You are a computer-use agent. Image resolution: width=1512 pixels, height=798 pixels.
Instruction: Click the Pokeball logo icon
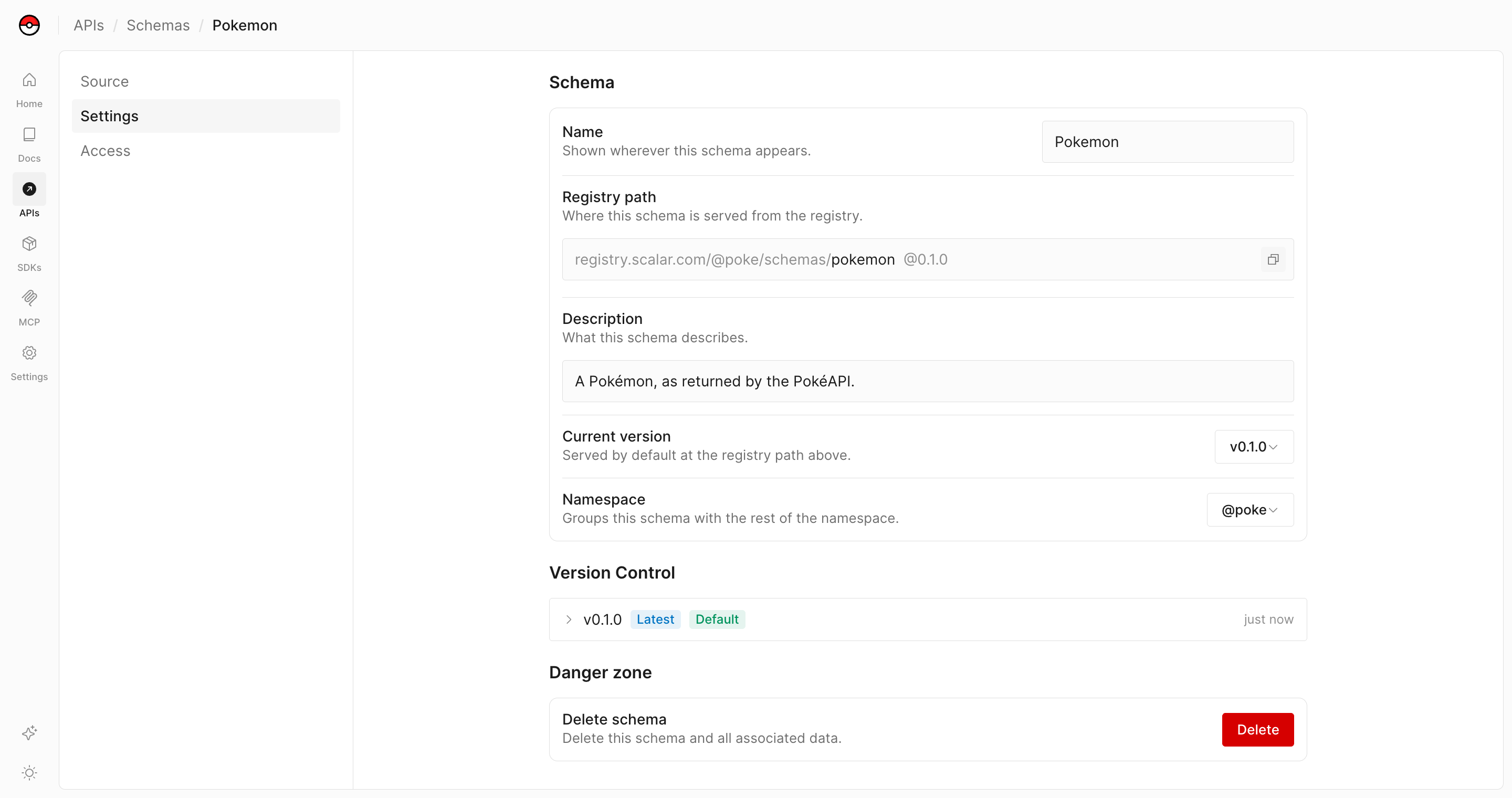tap(29, 25)
